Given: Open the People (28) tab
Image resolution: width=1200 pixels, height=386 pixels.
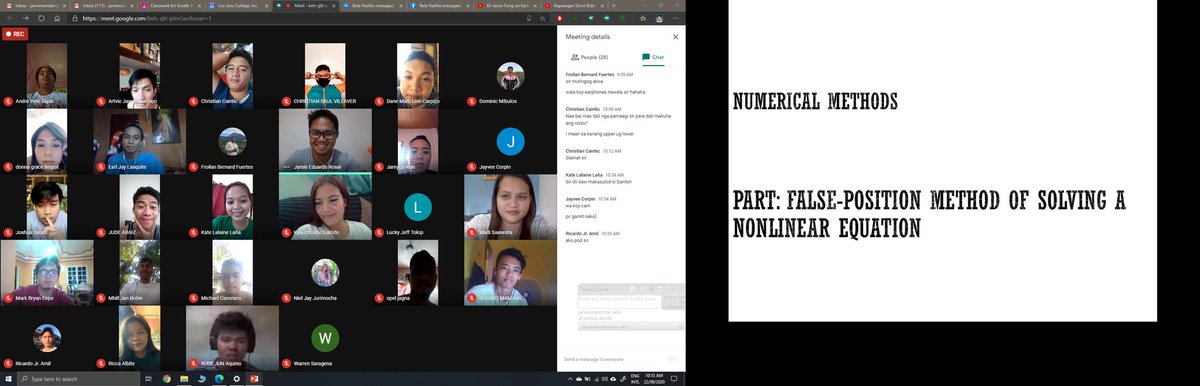Looking at the screenshot, I should click(x=589, y=57).
